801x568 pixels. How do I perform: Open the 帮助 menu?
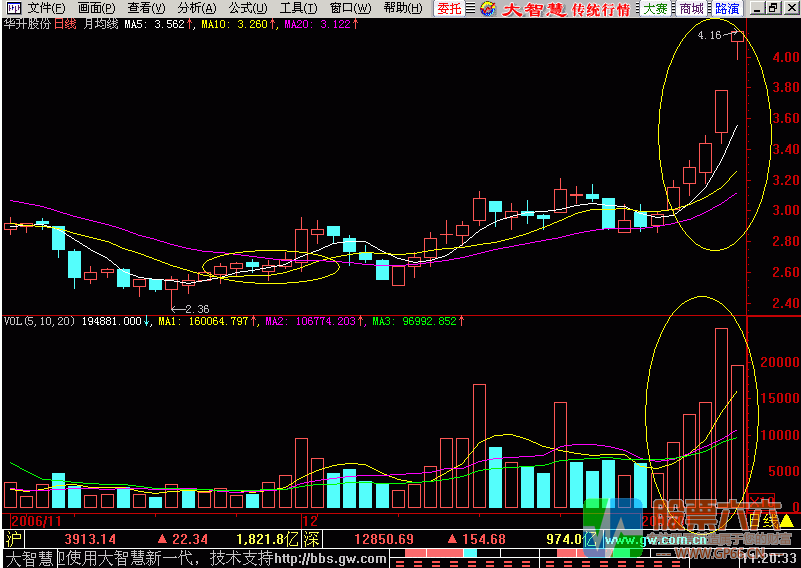pyautogui.click(x=402, y=8)
